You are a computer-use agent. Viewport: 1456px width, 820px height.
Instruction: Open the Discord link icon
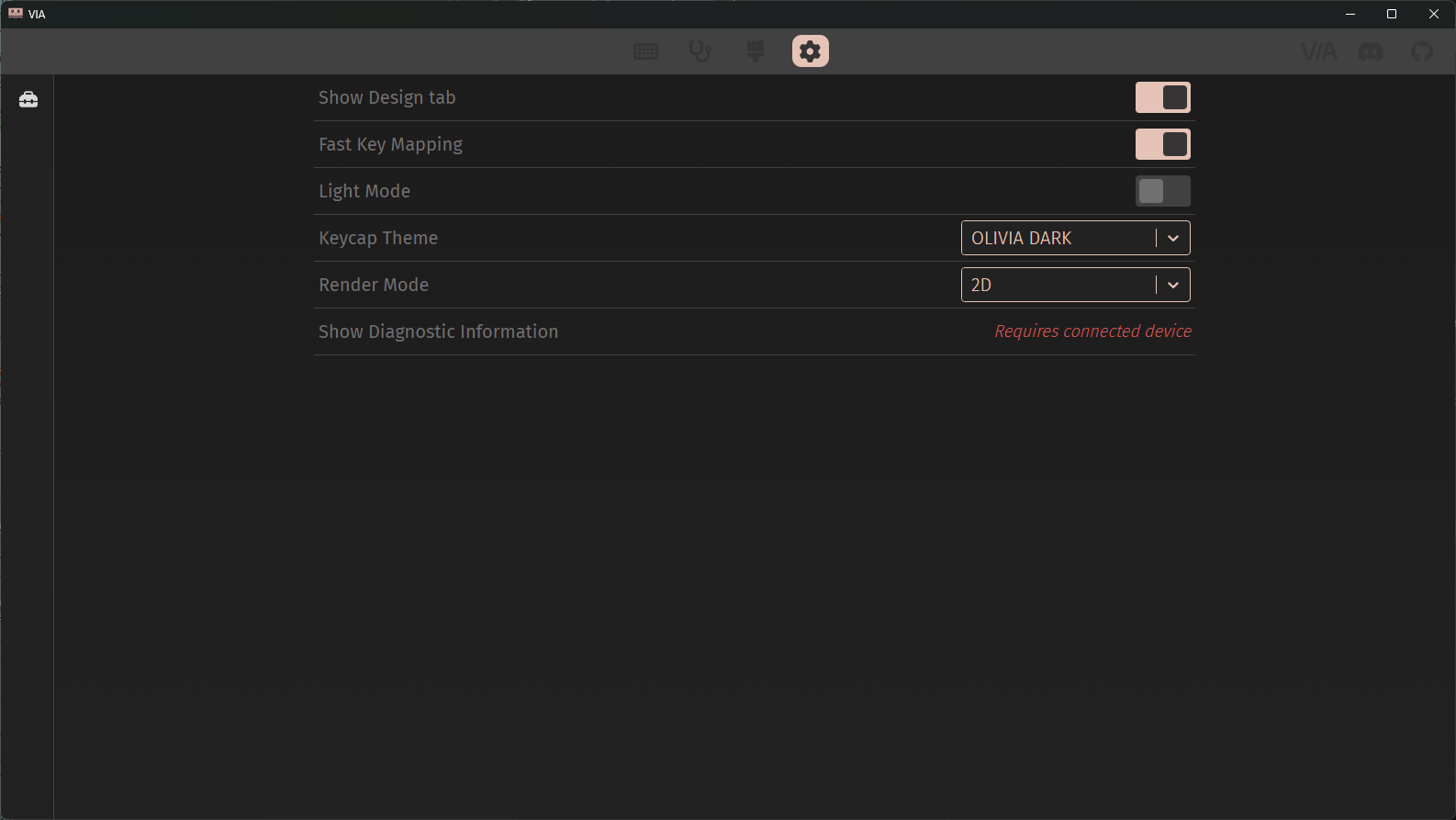(x=1371, y=51)
